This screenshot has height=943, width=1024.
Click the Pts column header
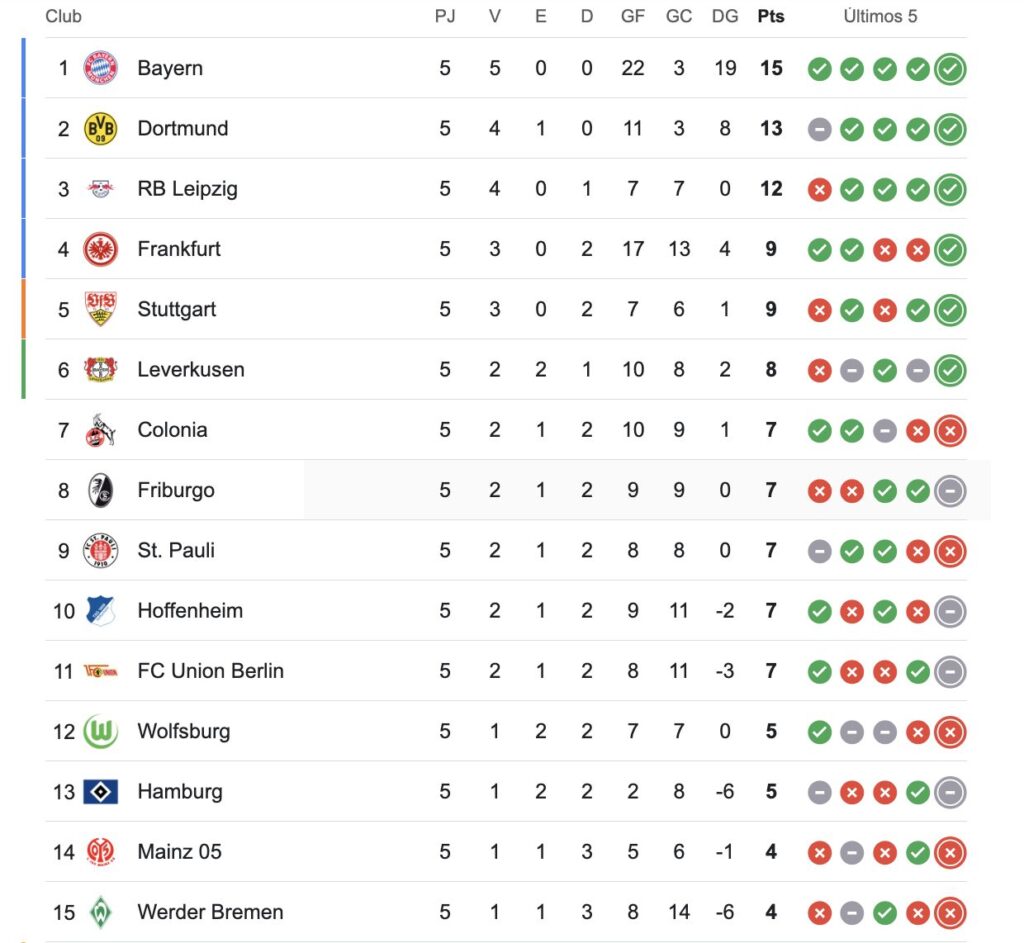pyautogui.click(x=771, y=16)
